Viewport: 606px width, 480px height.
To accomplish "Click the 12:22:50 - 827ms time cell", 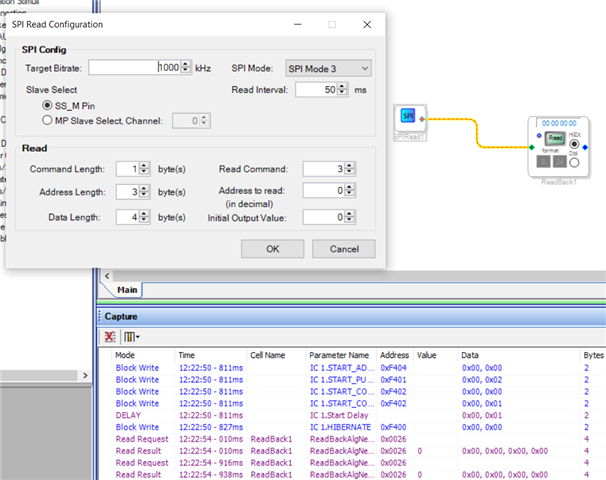I will click(211, 427).
